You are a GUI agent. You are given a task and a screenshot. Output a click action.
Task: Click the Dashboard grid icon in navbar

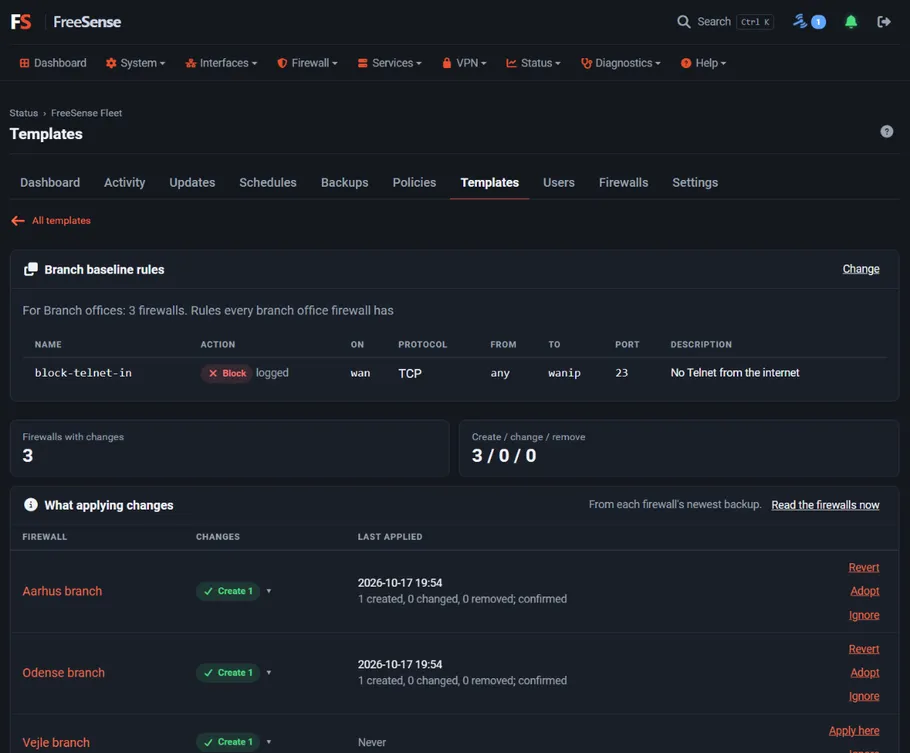pyautogui.click(x=24, y=63)
